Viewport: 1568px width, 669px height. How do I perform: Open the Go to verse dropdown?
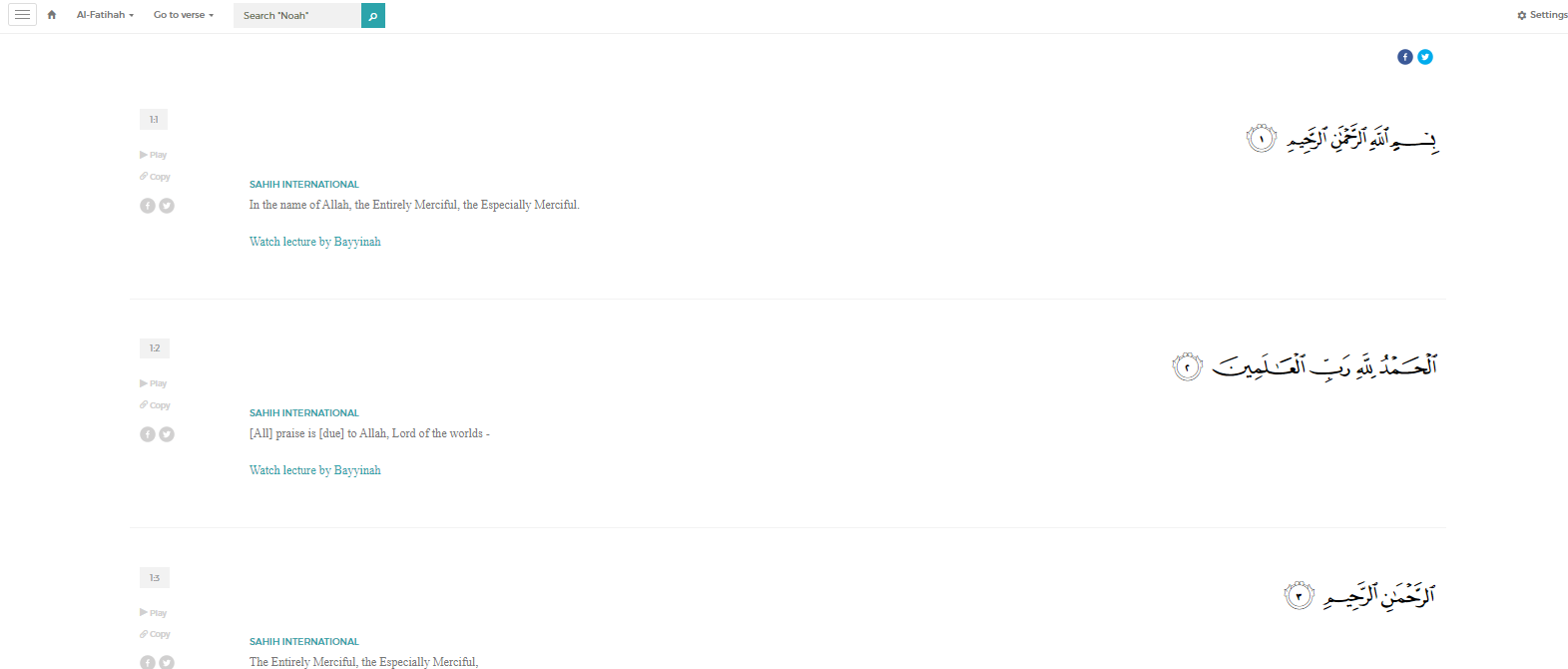click(184, 15)
